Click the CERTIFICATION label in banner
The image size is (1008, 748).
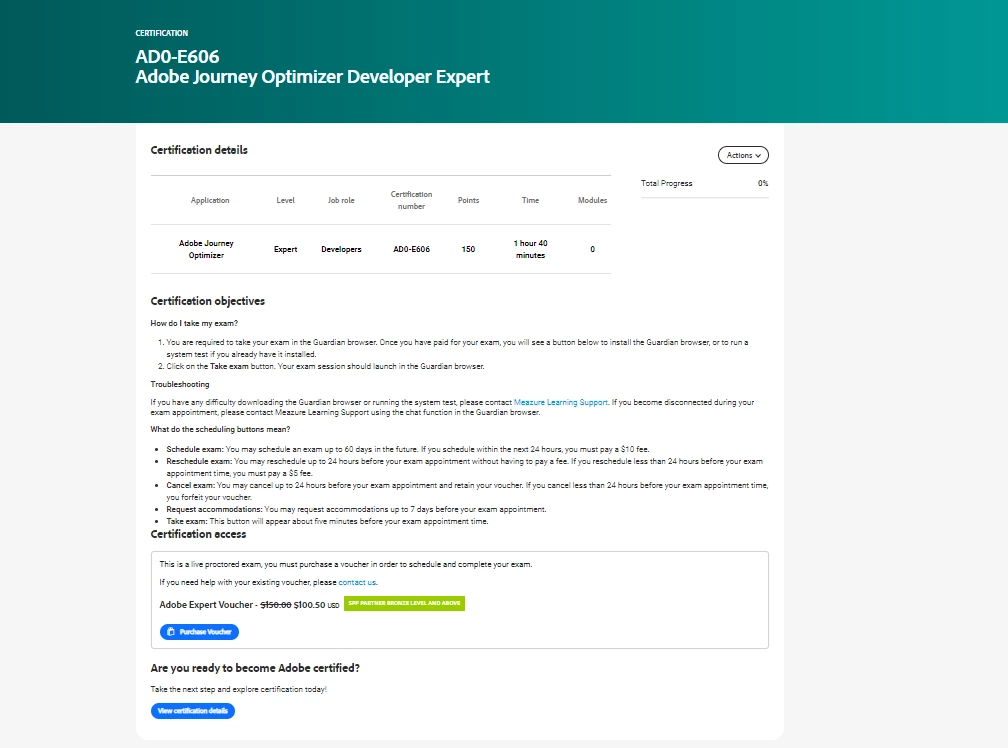click(x=161, y=33)
